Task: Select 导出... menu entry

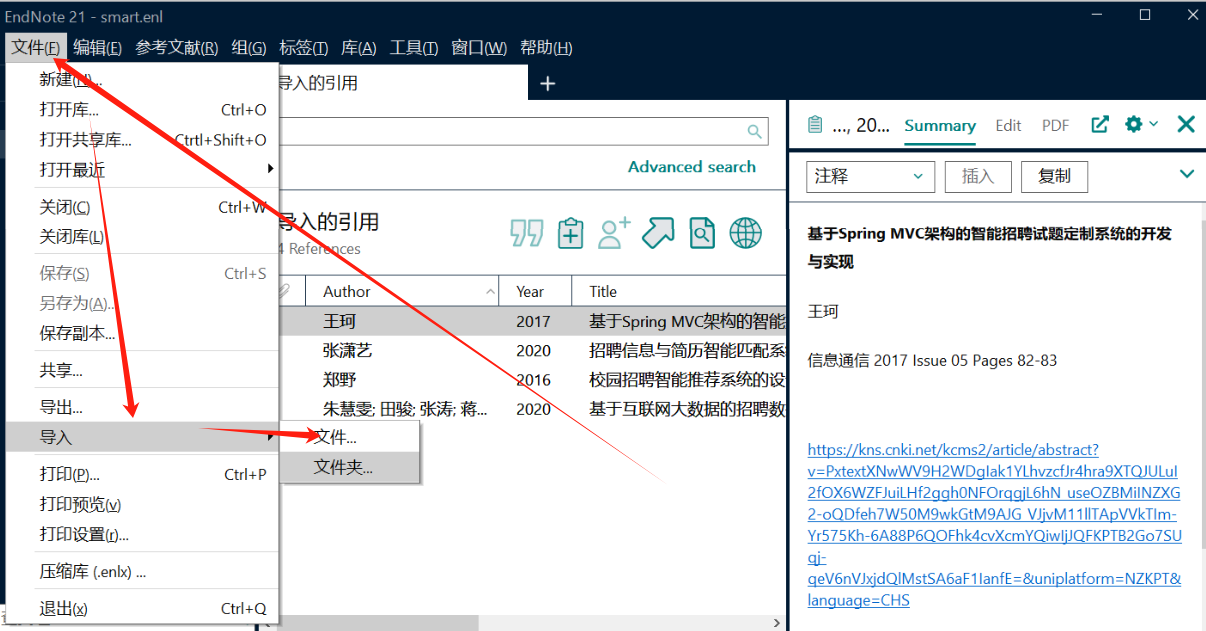Action: click(x=142, y=408)
